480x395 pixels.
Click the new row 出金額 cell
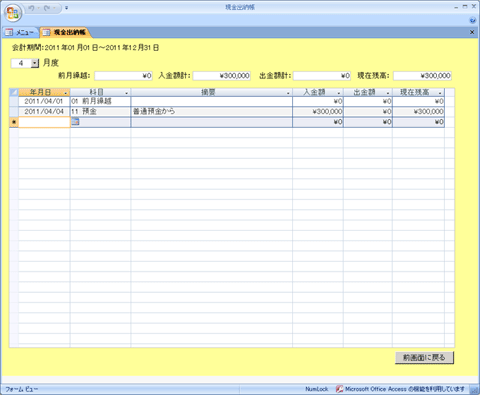(368, 122)
